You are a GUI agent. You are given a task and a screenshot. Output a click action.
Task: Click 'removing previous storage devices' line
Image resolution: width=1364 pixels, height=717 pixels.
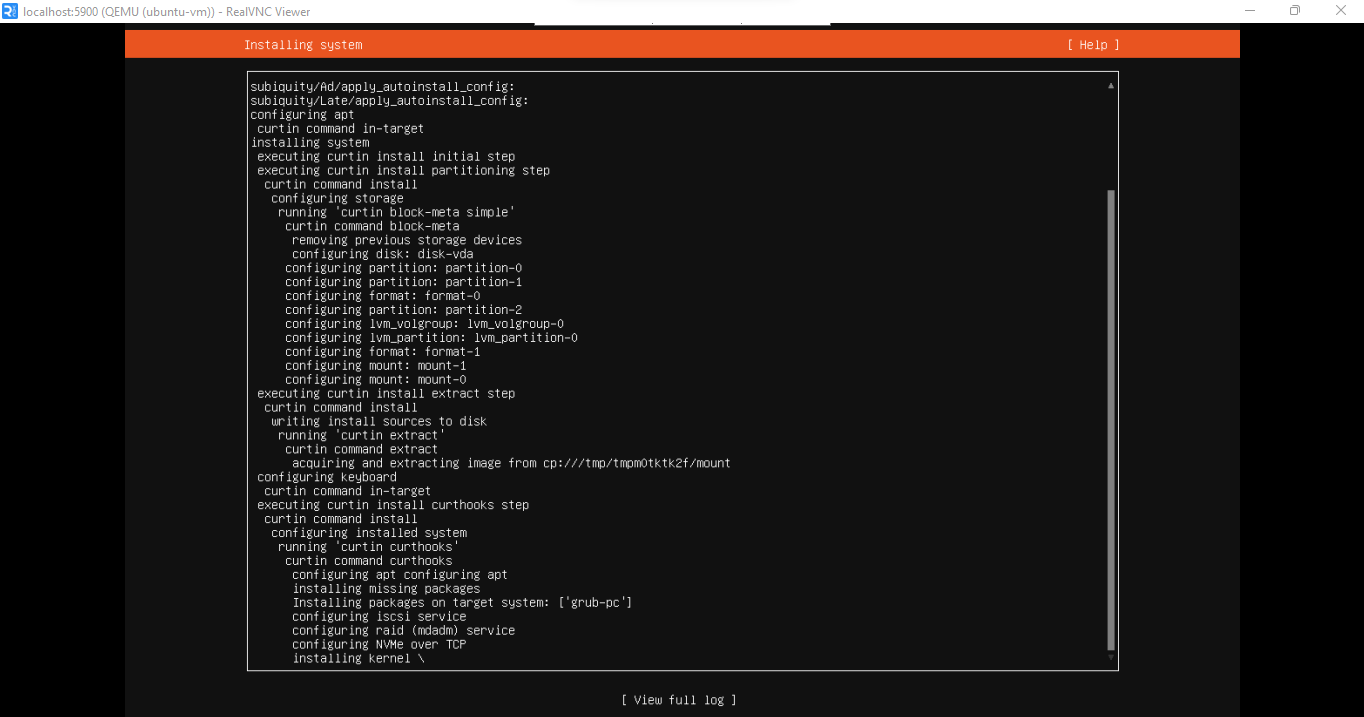point(407,241)
